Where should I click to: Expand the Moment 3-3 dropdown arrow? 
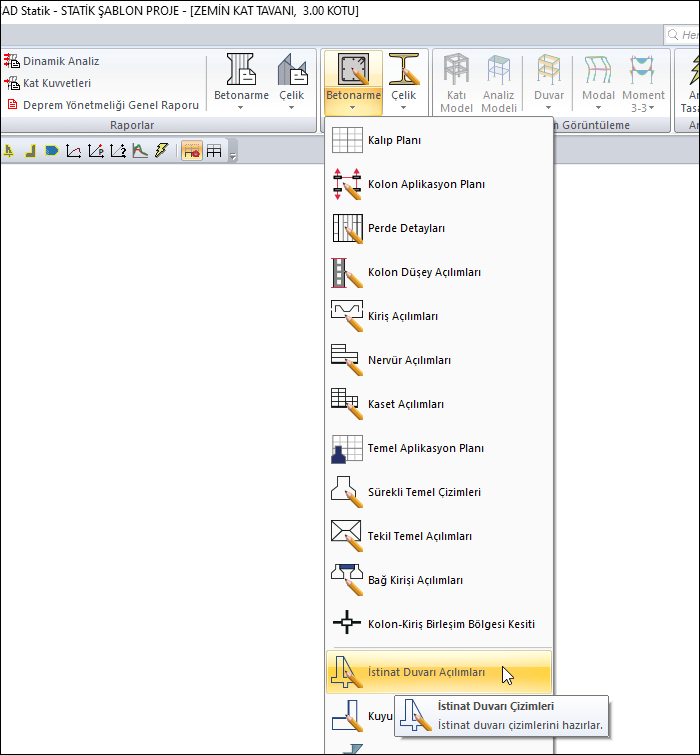pyautogui.click(x=651, y=108)
